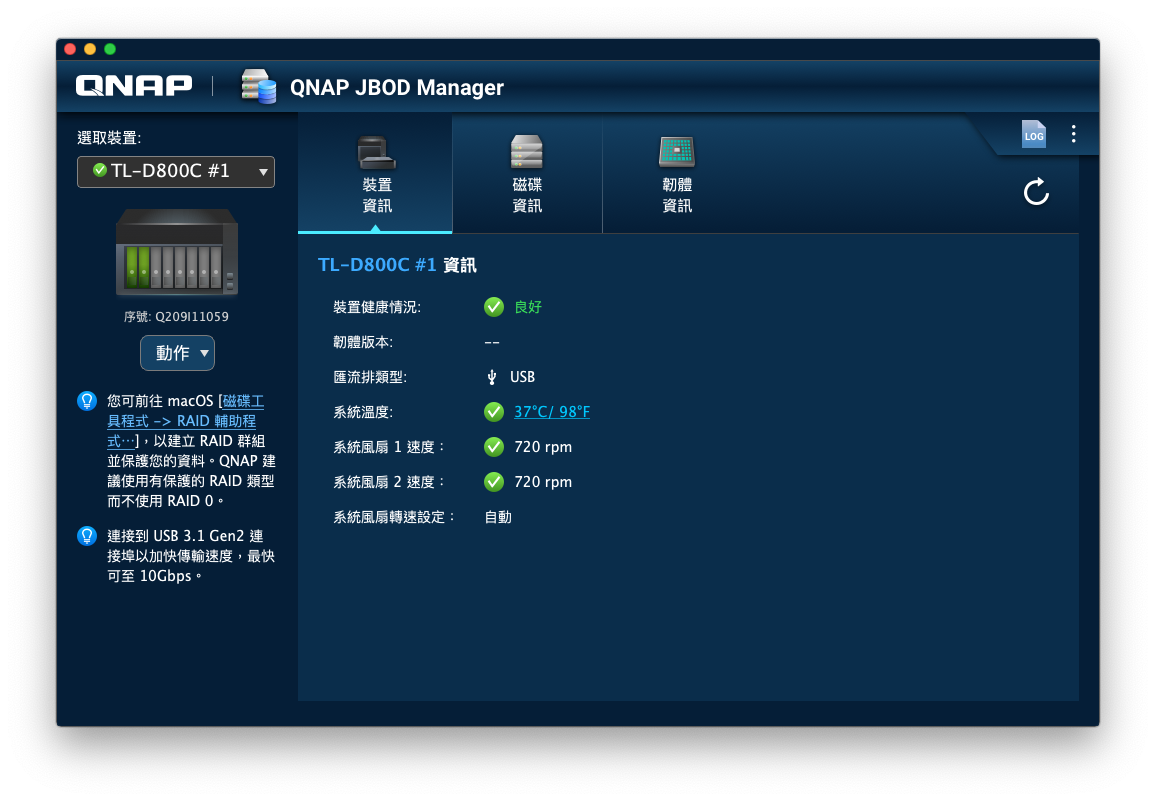Screen dimensions: 1156x801
Task: Switch to the 磁碟資訊 tab
Action: 526,175
